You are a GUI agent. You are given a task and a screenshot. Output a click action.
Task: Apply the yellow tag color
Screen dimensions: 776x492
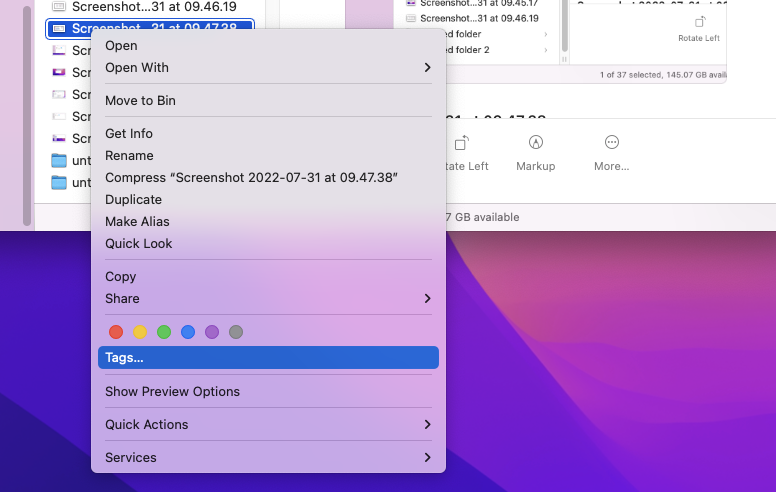coord(140,332)
